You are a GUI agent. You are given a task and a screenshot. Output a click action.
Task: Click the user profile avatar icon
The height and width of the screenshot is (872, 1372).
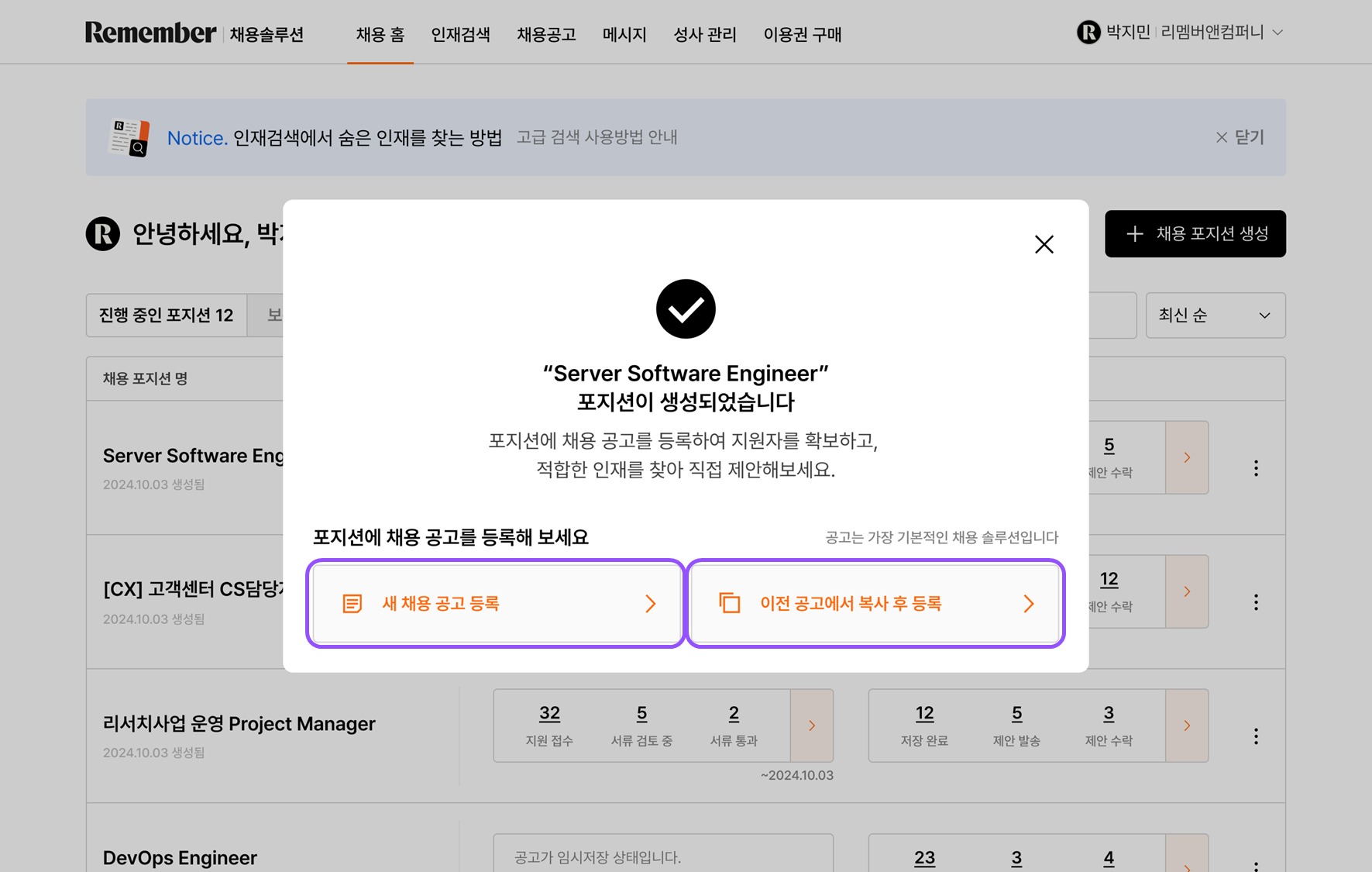[1088, 33]
